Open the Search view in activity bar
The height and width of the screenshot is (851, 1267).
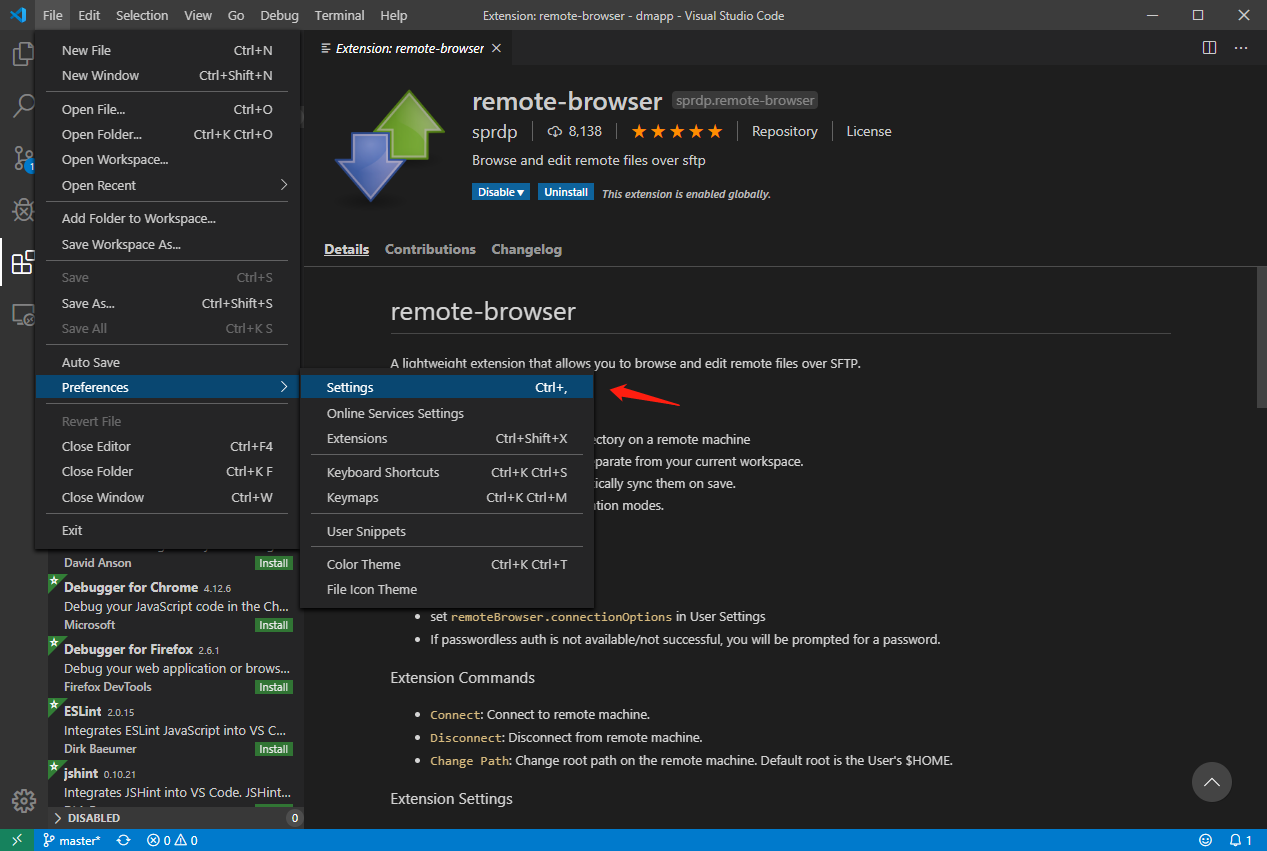coord(23,106)
